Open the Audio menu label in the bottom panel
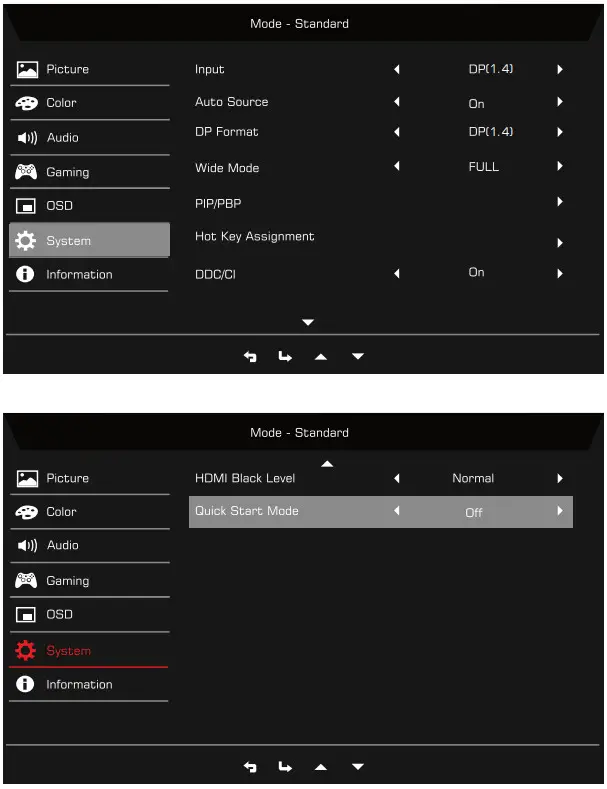Image resolution: width=607 pixels, height=789 pixels. tap(63, 545)
